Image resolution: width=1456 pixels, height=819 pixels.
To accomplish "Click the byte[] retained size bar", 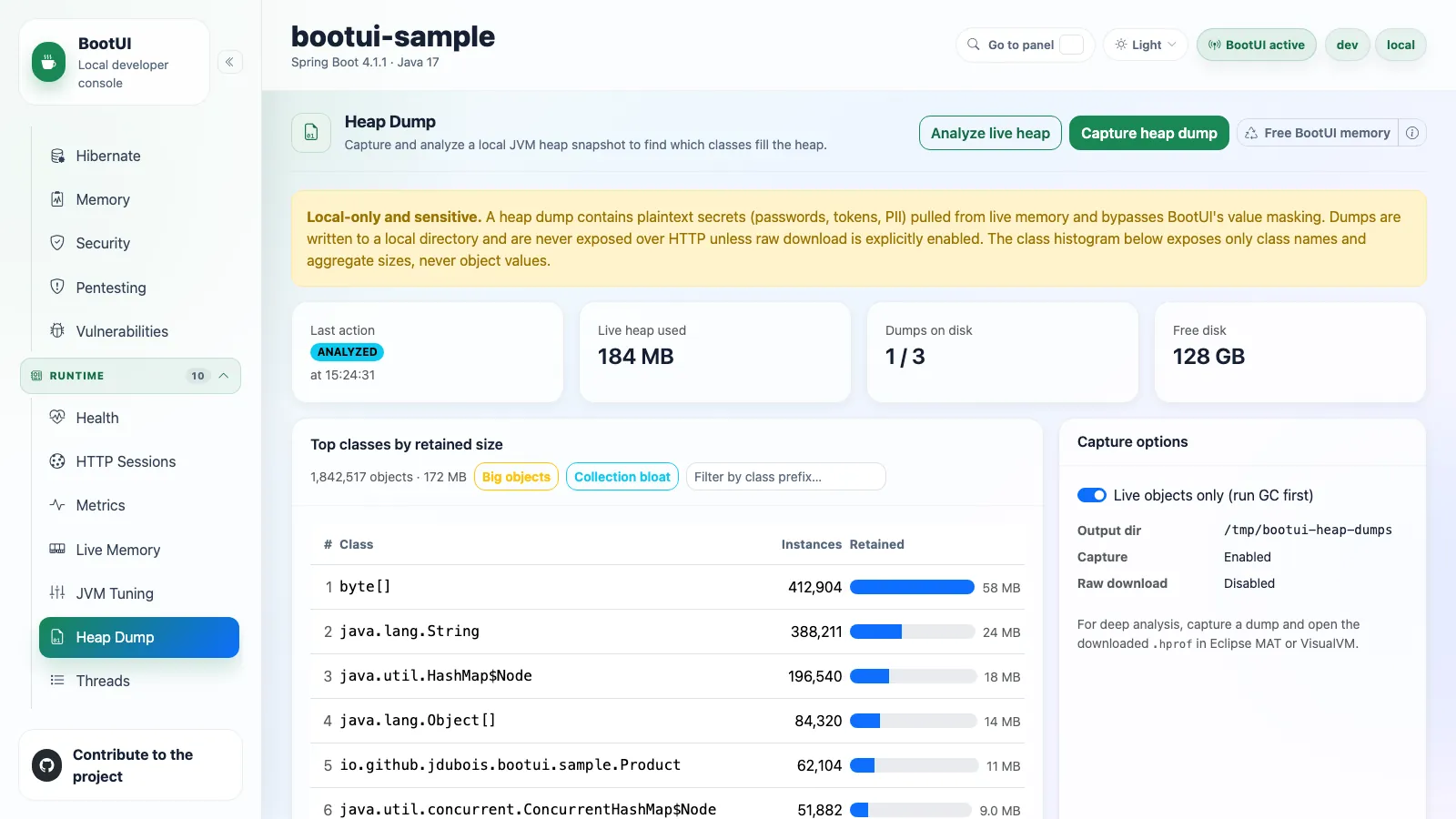I will (x=912, y=587).
